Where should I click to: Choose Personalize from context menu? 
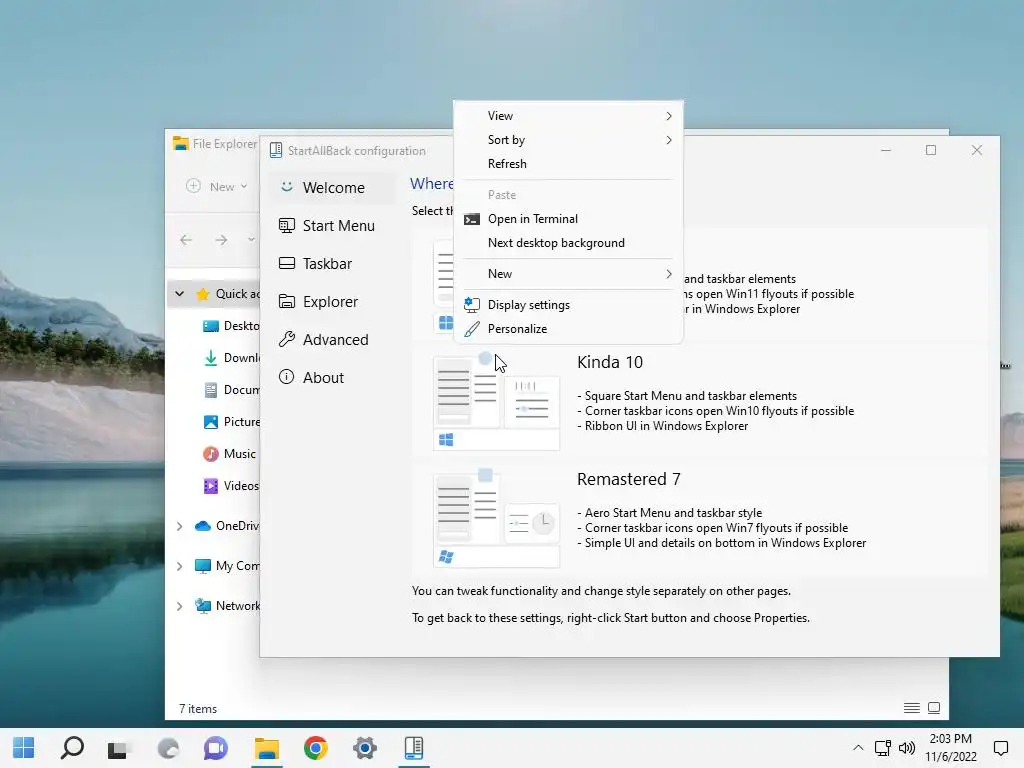[x=568, y=328]
